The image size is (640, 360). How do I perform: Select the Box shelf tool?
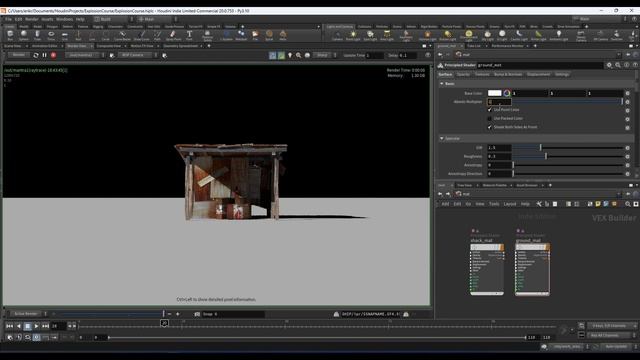[10, 36]
